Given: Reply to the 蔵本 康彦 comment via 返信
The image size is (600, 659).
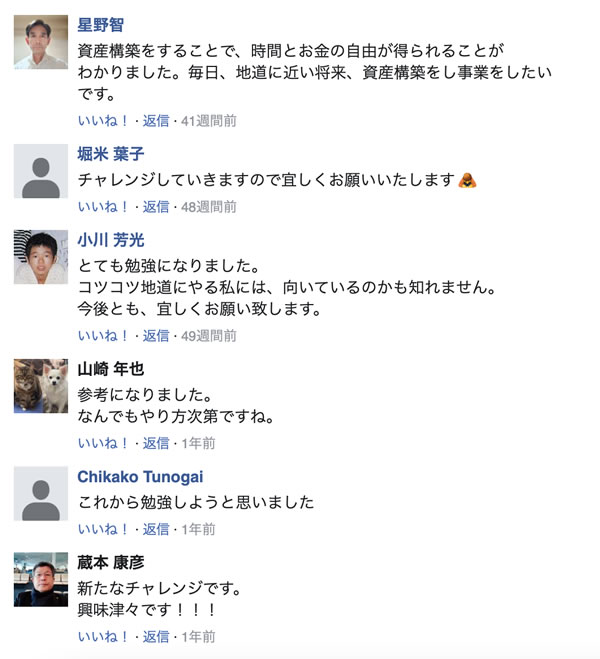Looking at the screenshot, I should [x=156, y=636].
